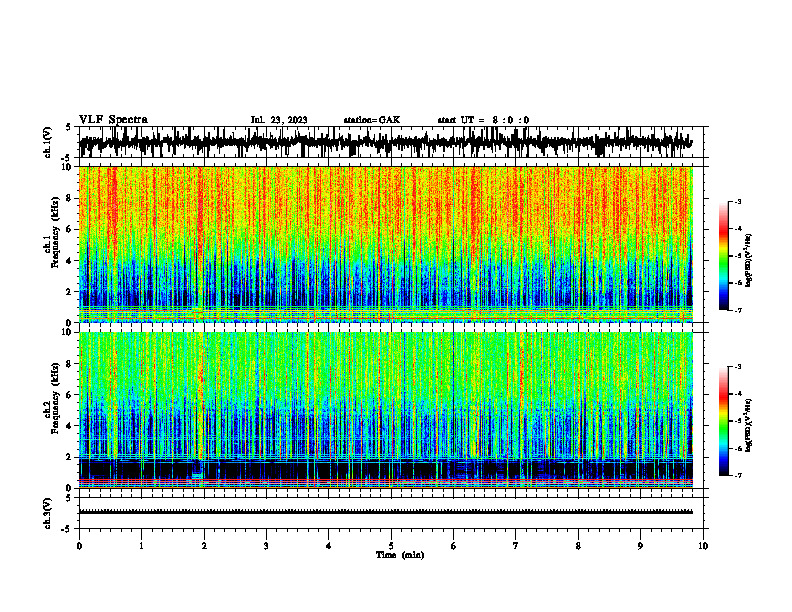Click time axis tick label "8"
Viewport: 792px width, 612px height.
(x=578, y=545)
